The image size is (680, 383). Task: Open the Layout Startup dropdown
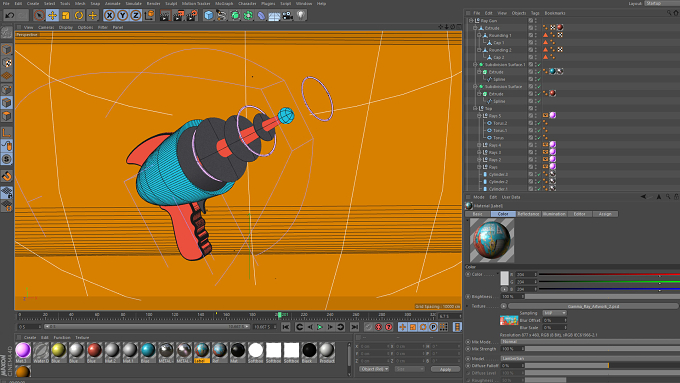coord(661,3)
